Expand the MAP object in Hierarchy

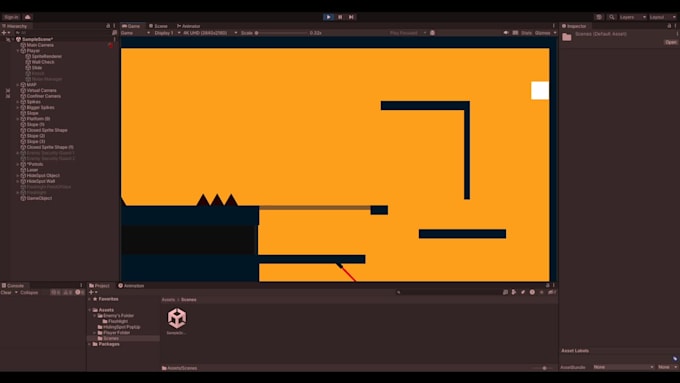click(18, 85)
